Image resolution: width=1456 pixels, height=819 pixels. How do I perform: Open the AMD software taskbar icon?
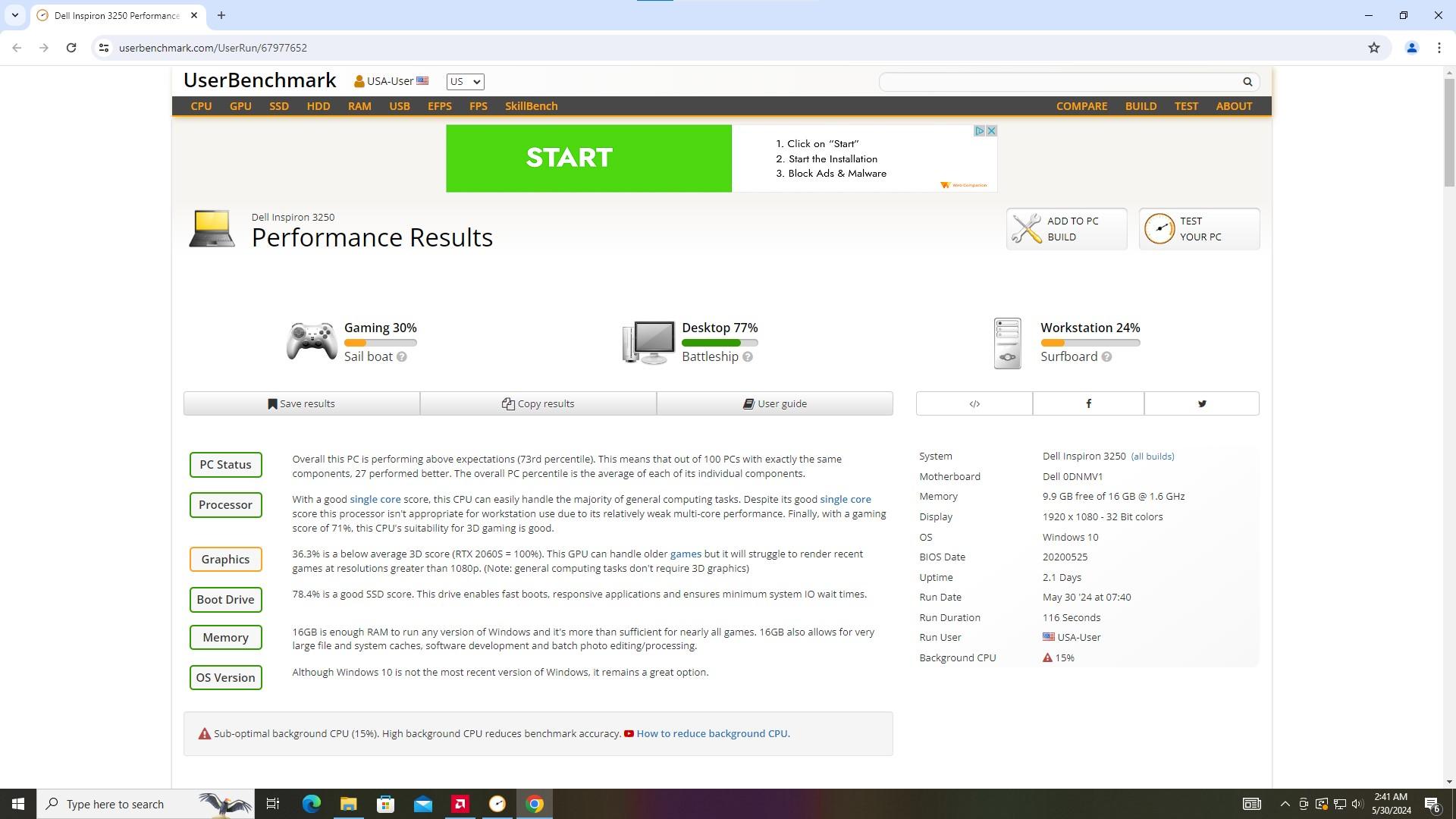pyautogui.click(x=460, y=804)
